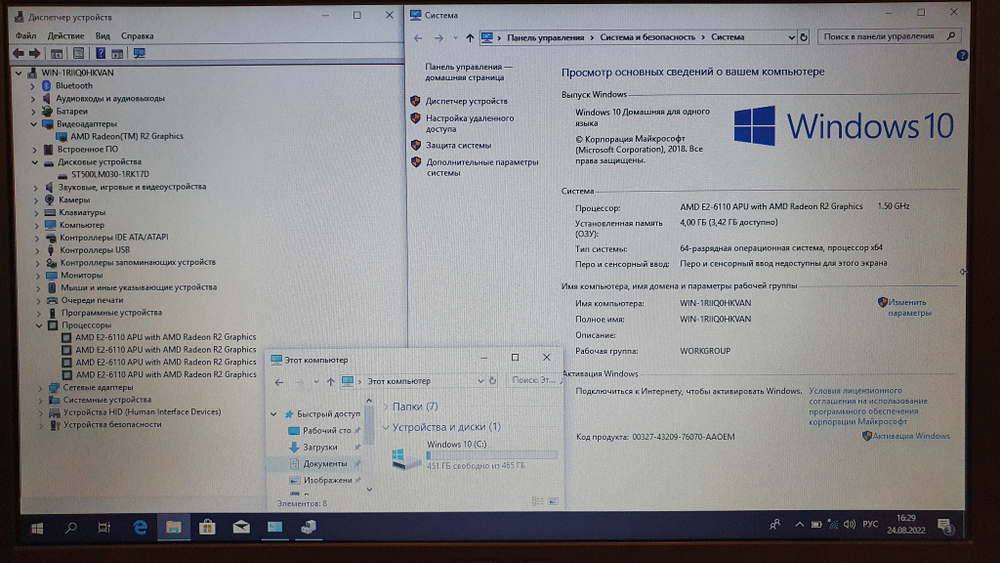This screenshot has height=563, width=1000.
Task: Select Рабочий стол in Explorer sidebar
Action: coord(327,430)
